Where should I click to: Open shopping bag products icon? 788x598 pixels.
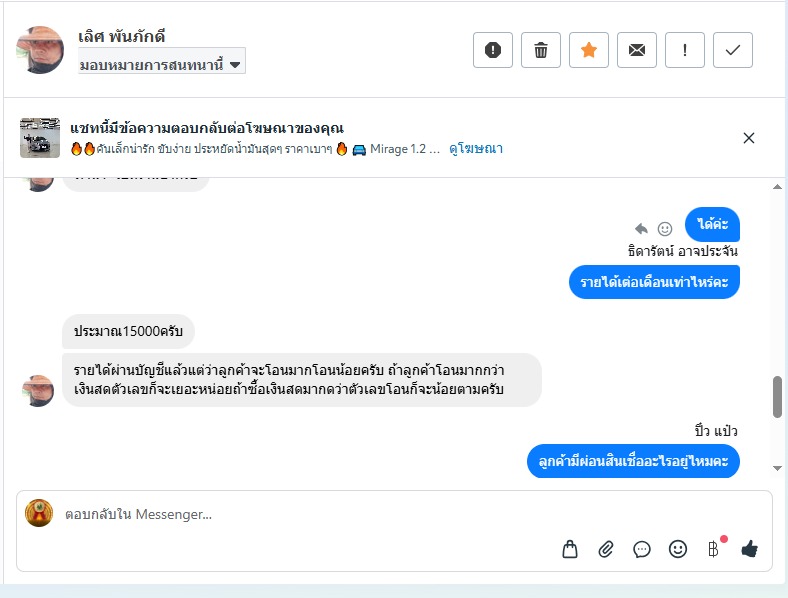pos(570,548)
